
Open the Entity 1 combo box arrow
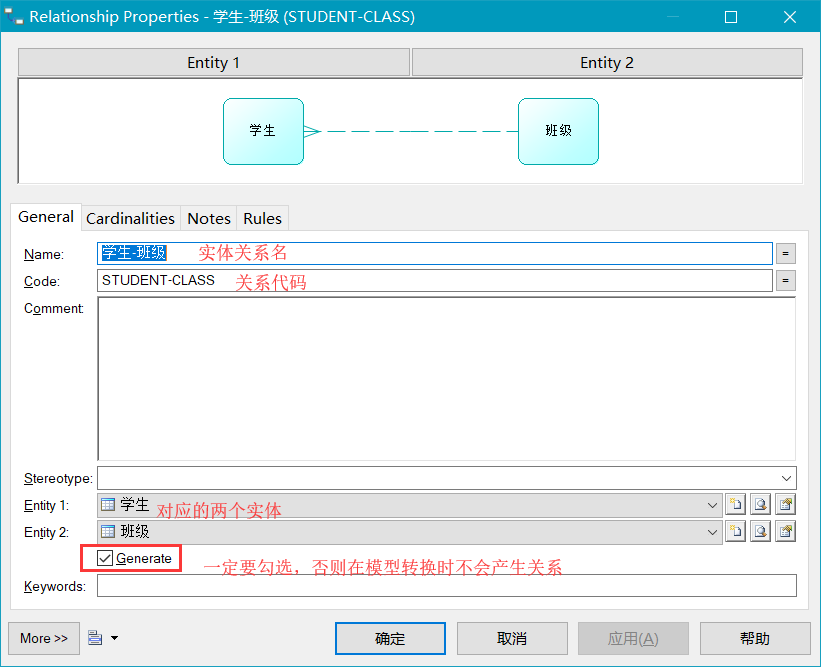tap(711, 505)
